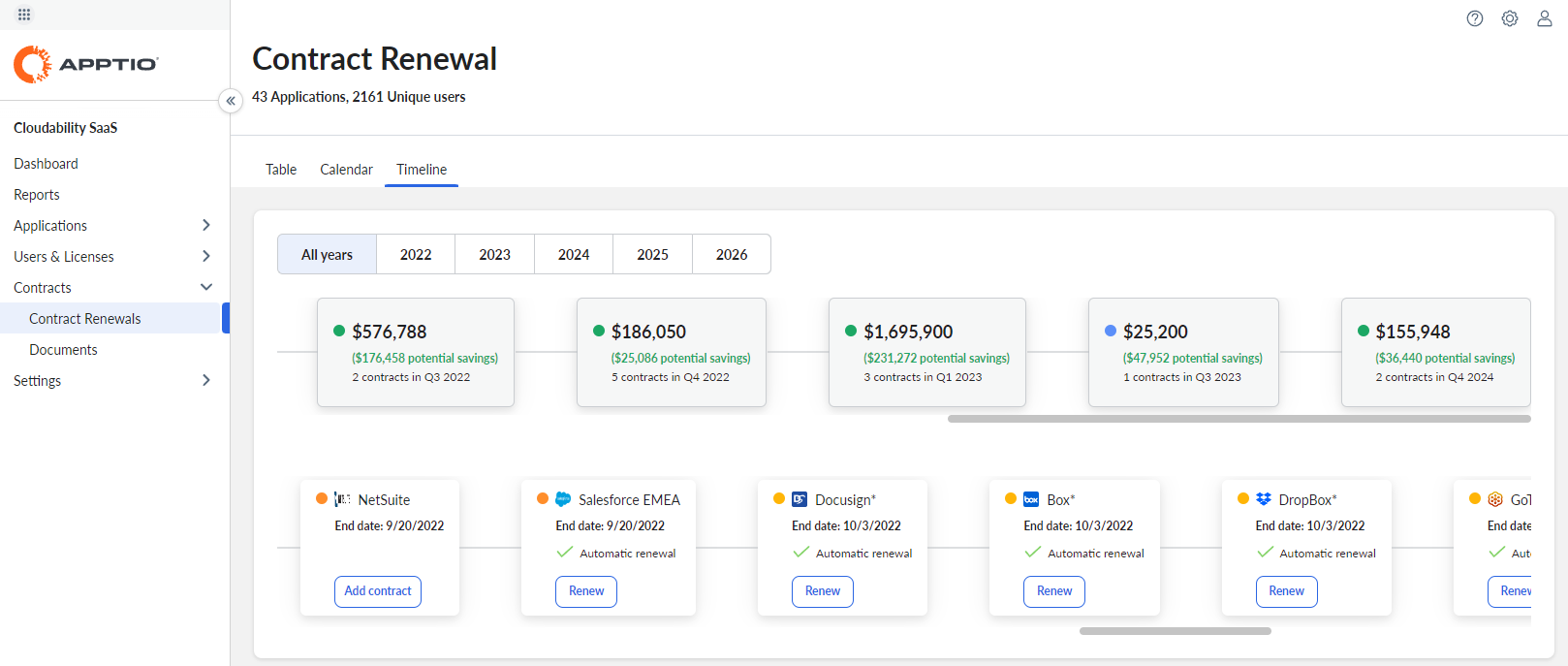Click the NetSuite app icon

pyautogui.click(x=342, y=499)
